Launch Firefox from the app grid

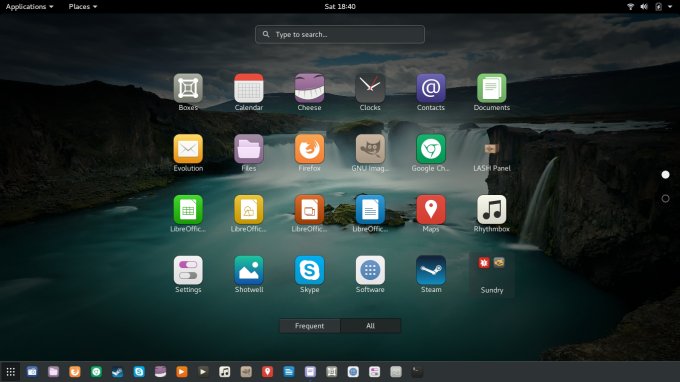pos(310,149)
